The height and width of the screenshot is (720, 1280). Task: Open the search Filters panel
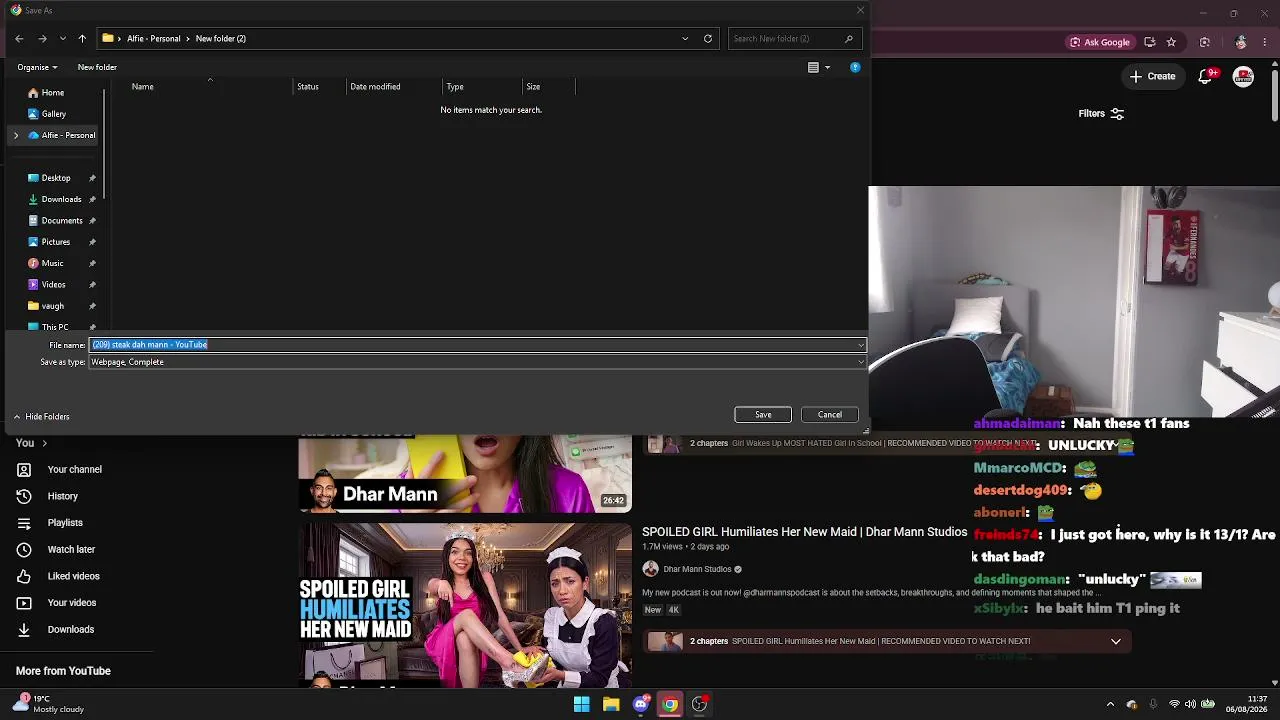tap(1101, 114)
